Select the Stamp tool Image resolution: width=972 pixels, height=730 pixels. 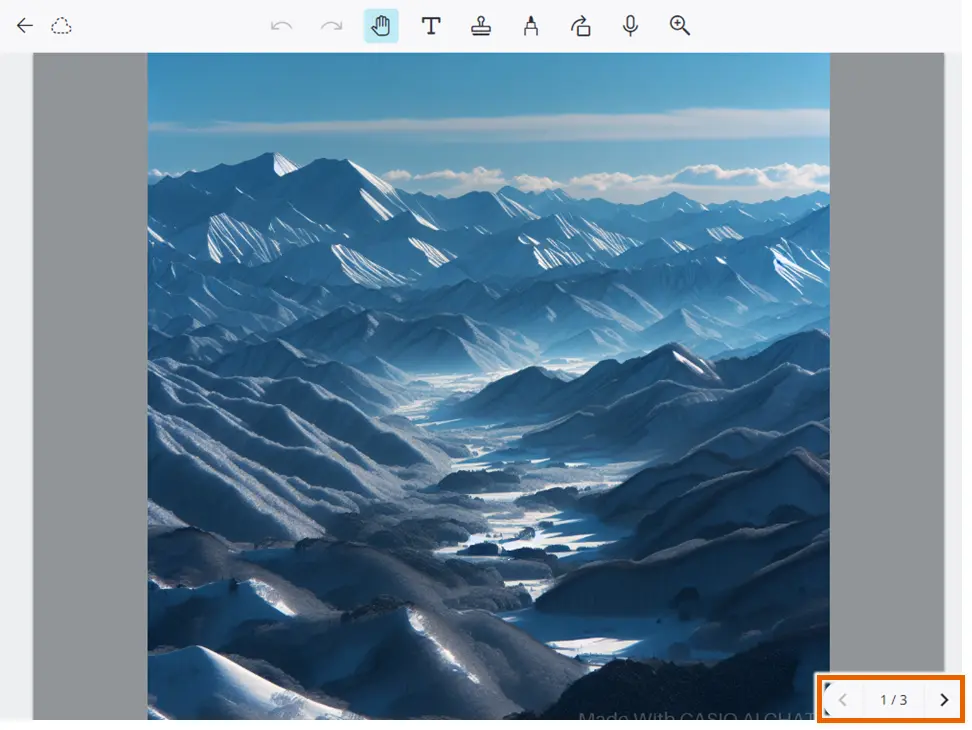coord(481,26)
